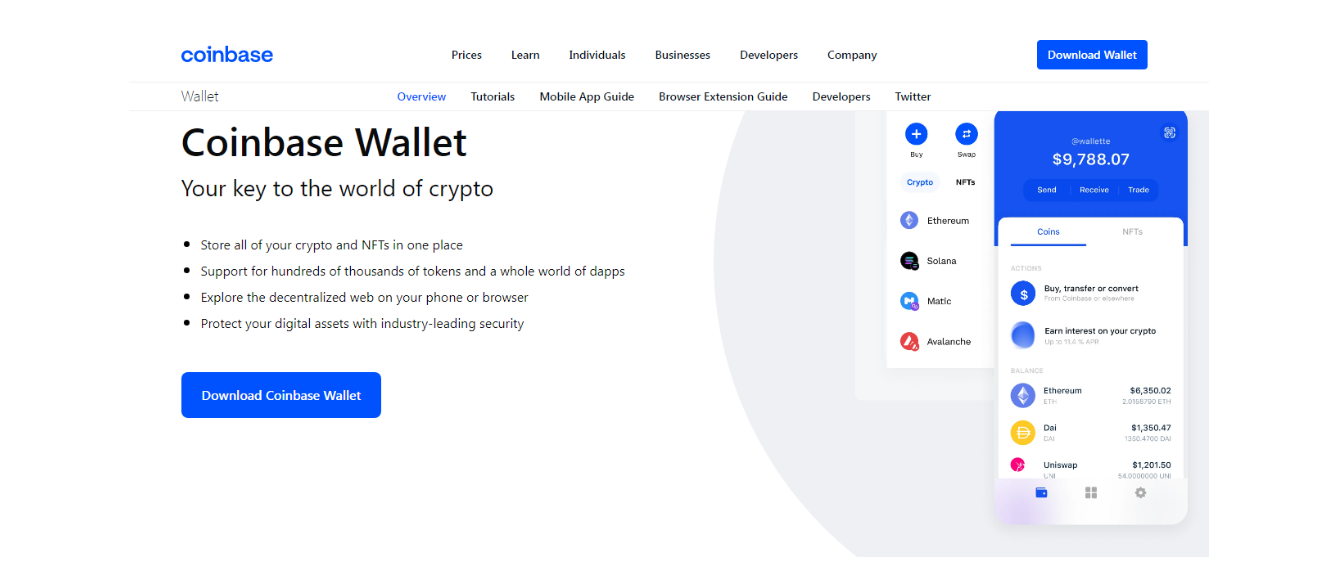The image size is (1338, 574).
Task: Tap the Trade button in wallet
Action: (1139, 190)
